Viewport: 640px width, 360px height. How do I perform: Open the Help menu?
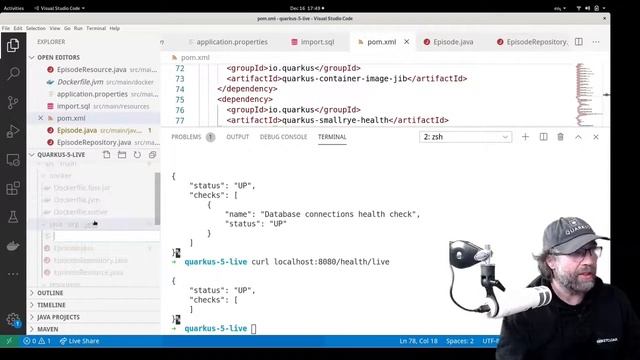click(x=115, y=28)
